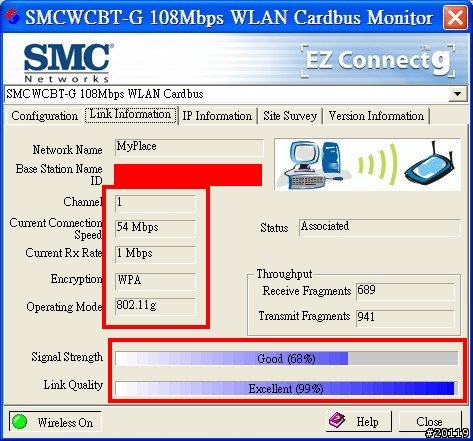
Task: Click the Signal Strength label
Action: [x=67, y=357]
